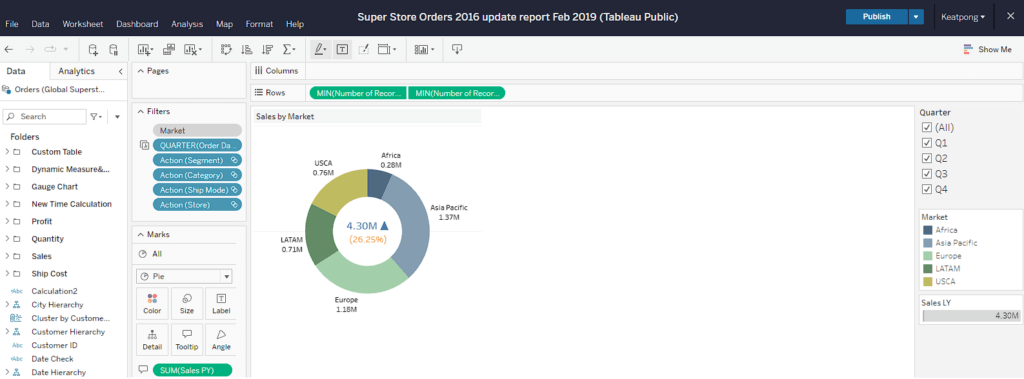The image size is (1024, 379).
Task: Click the Totals sigma icon
Action: tap(288, 50)
